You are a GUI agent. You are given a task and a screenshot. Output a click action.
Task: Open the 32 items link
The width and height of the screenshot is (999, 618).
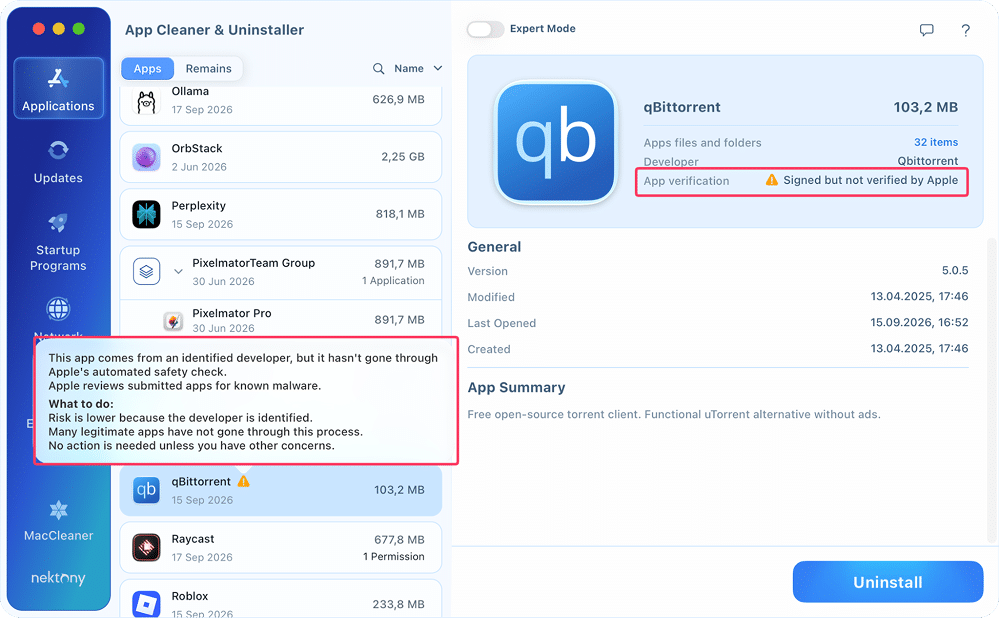(x=935, y=142)
